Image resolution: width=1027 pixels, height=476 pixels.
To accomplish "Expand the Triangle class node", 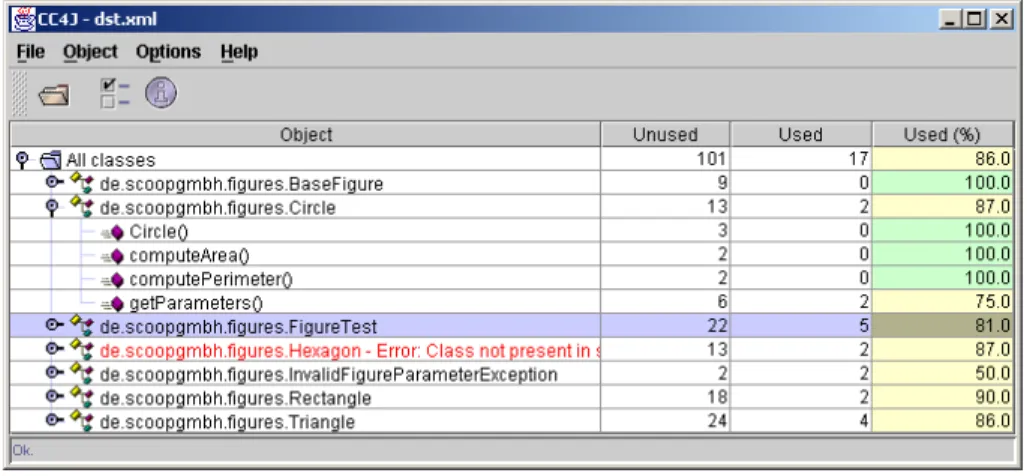I will [55, 420].
